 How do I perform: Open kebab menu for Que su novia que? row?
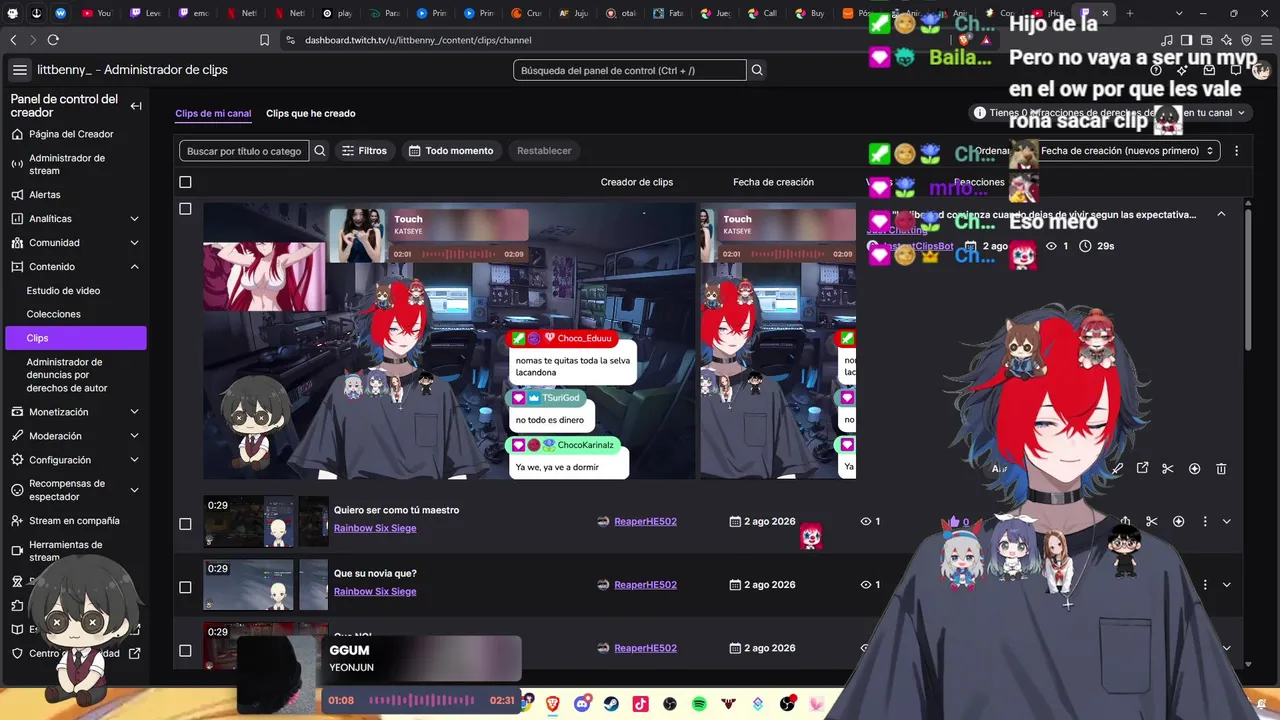coord(1205,585)
